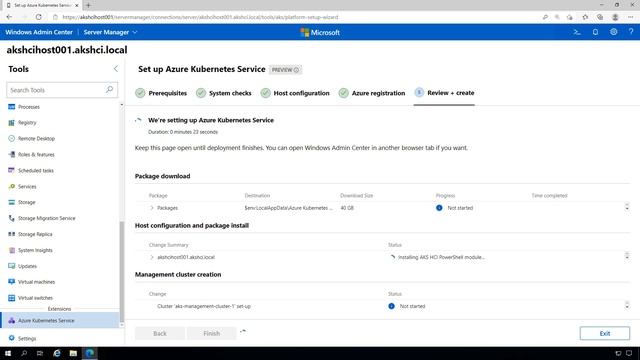Open new browser tab
The image size is (640, 360).
click(x=88, y=5)
